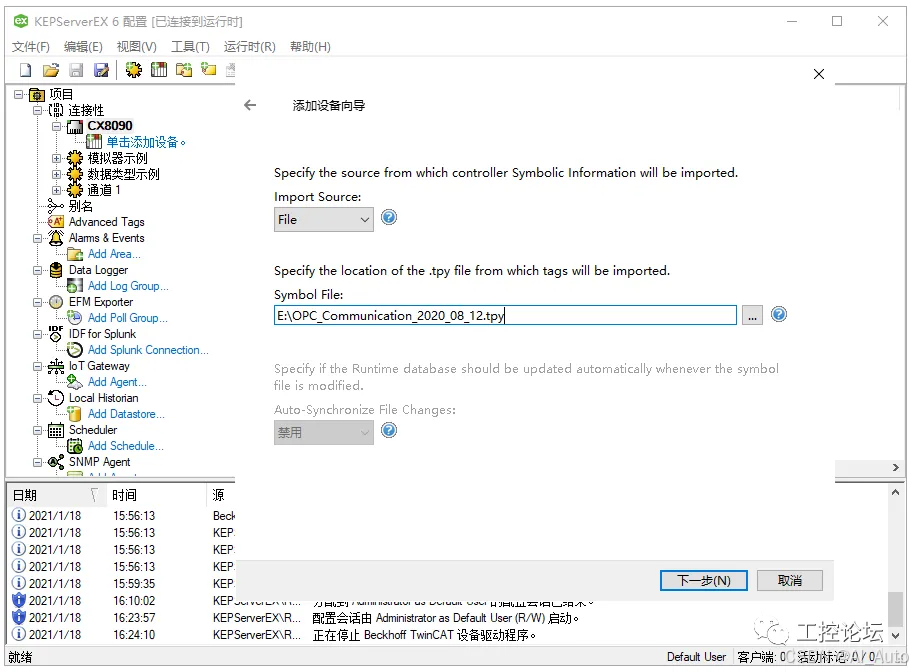Open the 编辑(E) menu
This screenshot has width=913, height=672.
(x=83, y=47)
